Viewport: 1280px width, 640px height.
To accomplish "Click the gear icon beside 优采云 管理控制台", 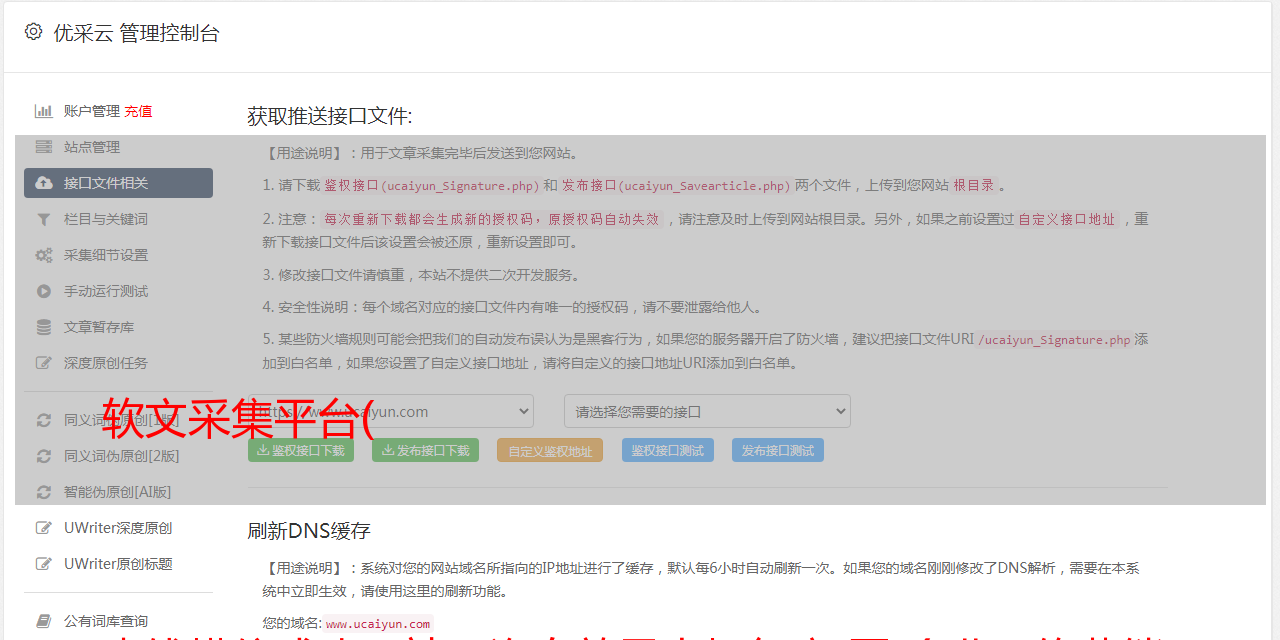I will click(34, 32).
